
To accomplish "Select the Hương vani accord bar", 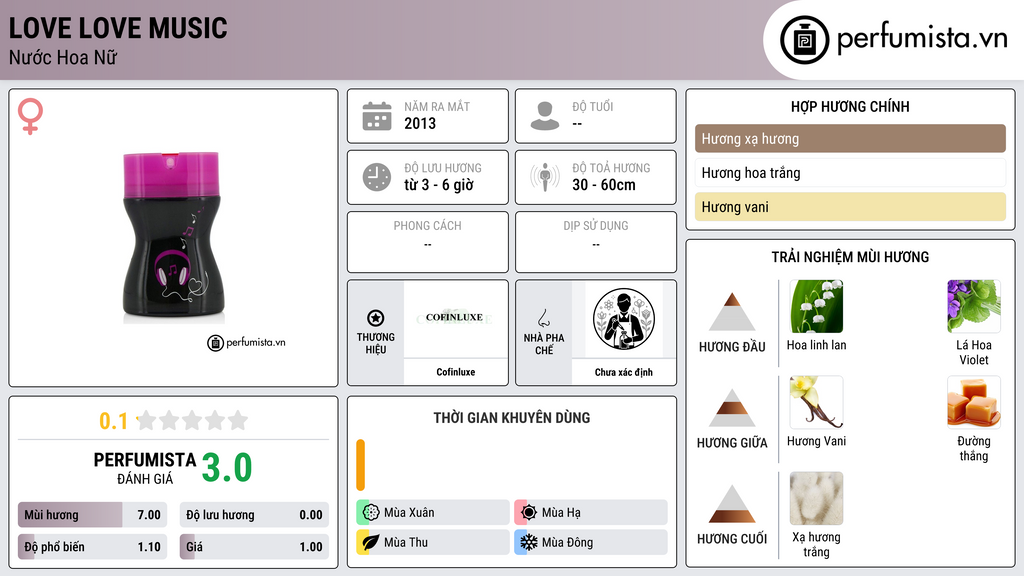I will click(850, 207).
